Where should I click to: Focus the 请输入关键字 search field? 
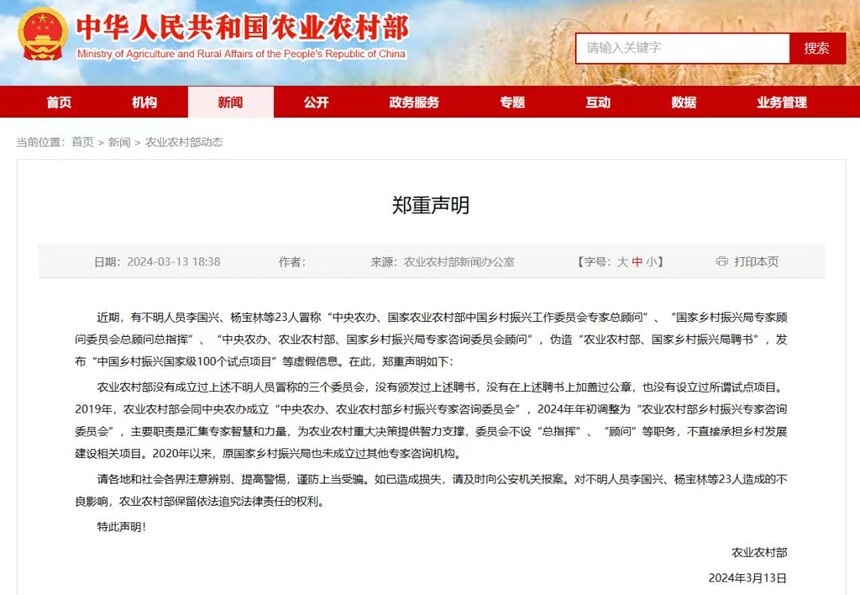pyautogui.click(x=682, y=48)
